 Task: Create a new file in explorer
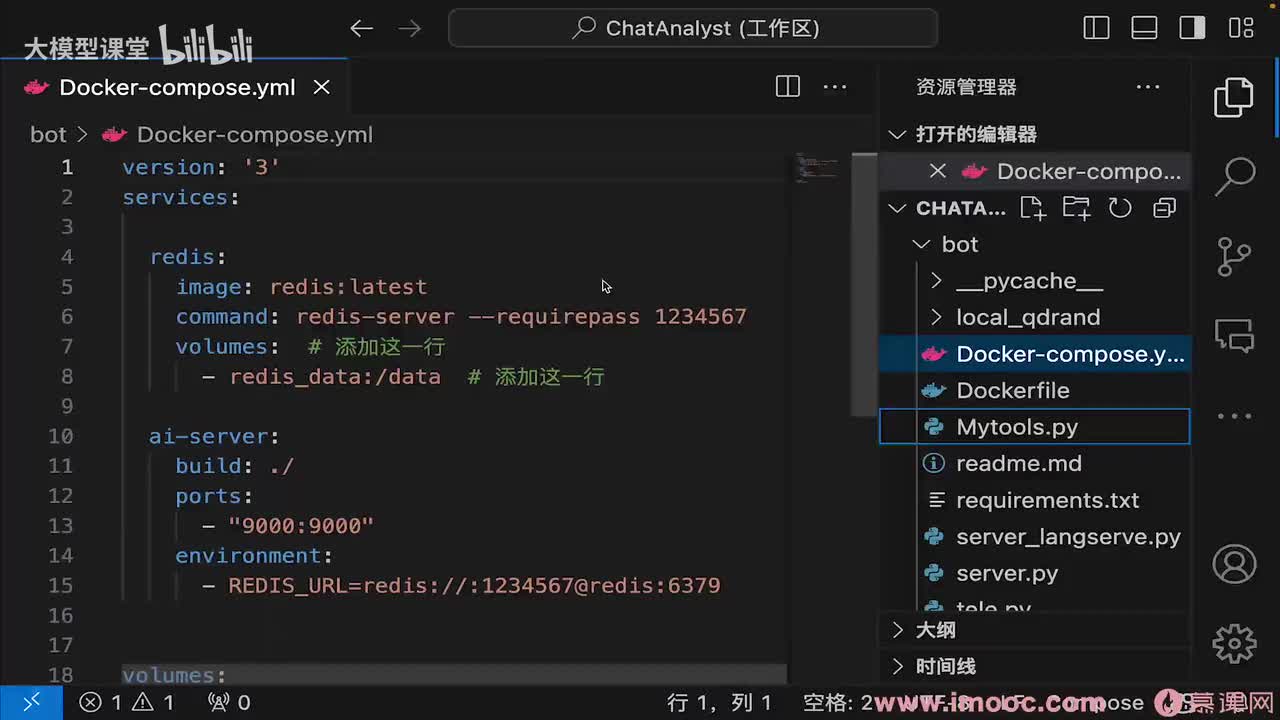point(1033,208)
